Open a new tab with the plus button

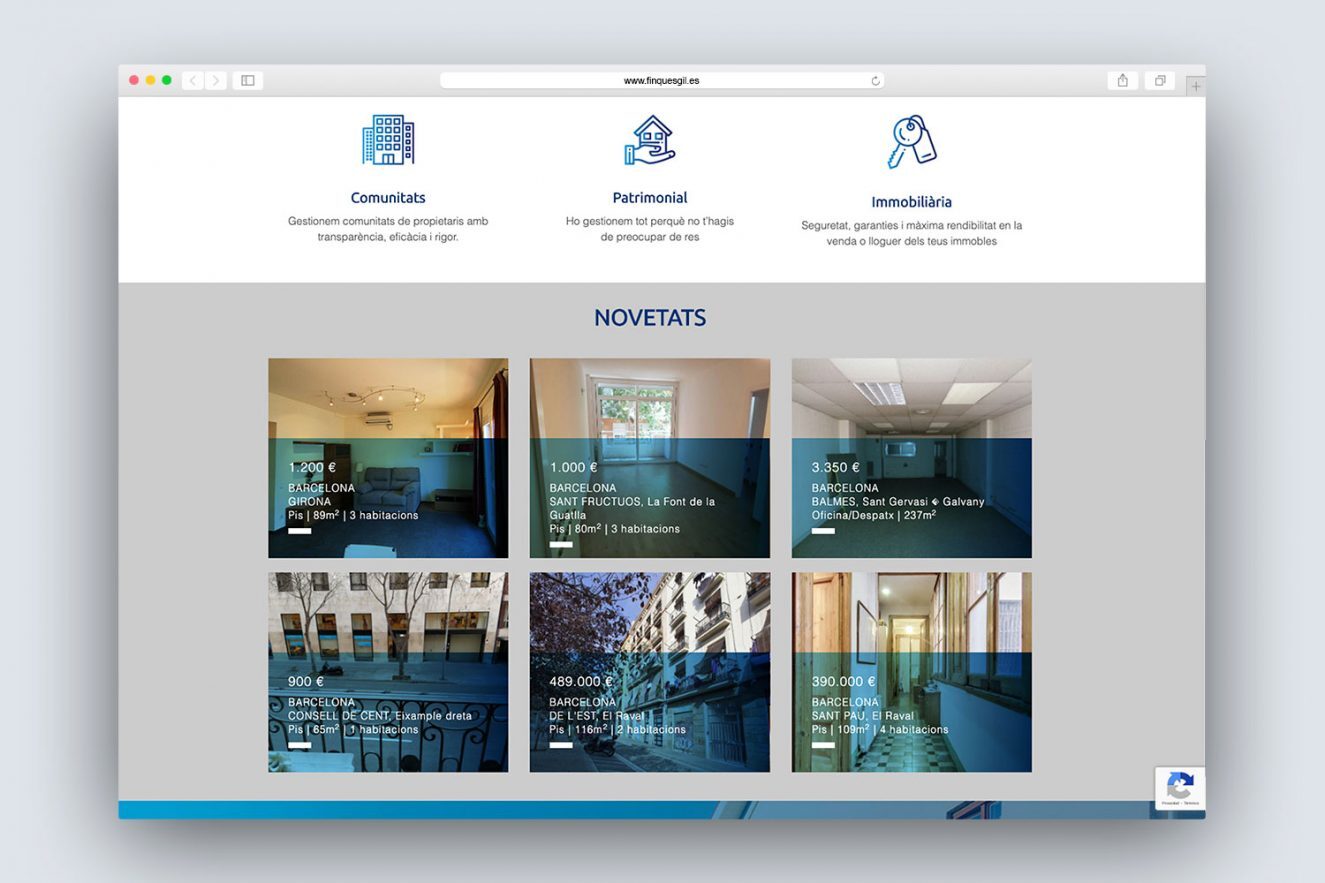point(1196,85)
